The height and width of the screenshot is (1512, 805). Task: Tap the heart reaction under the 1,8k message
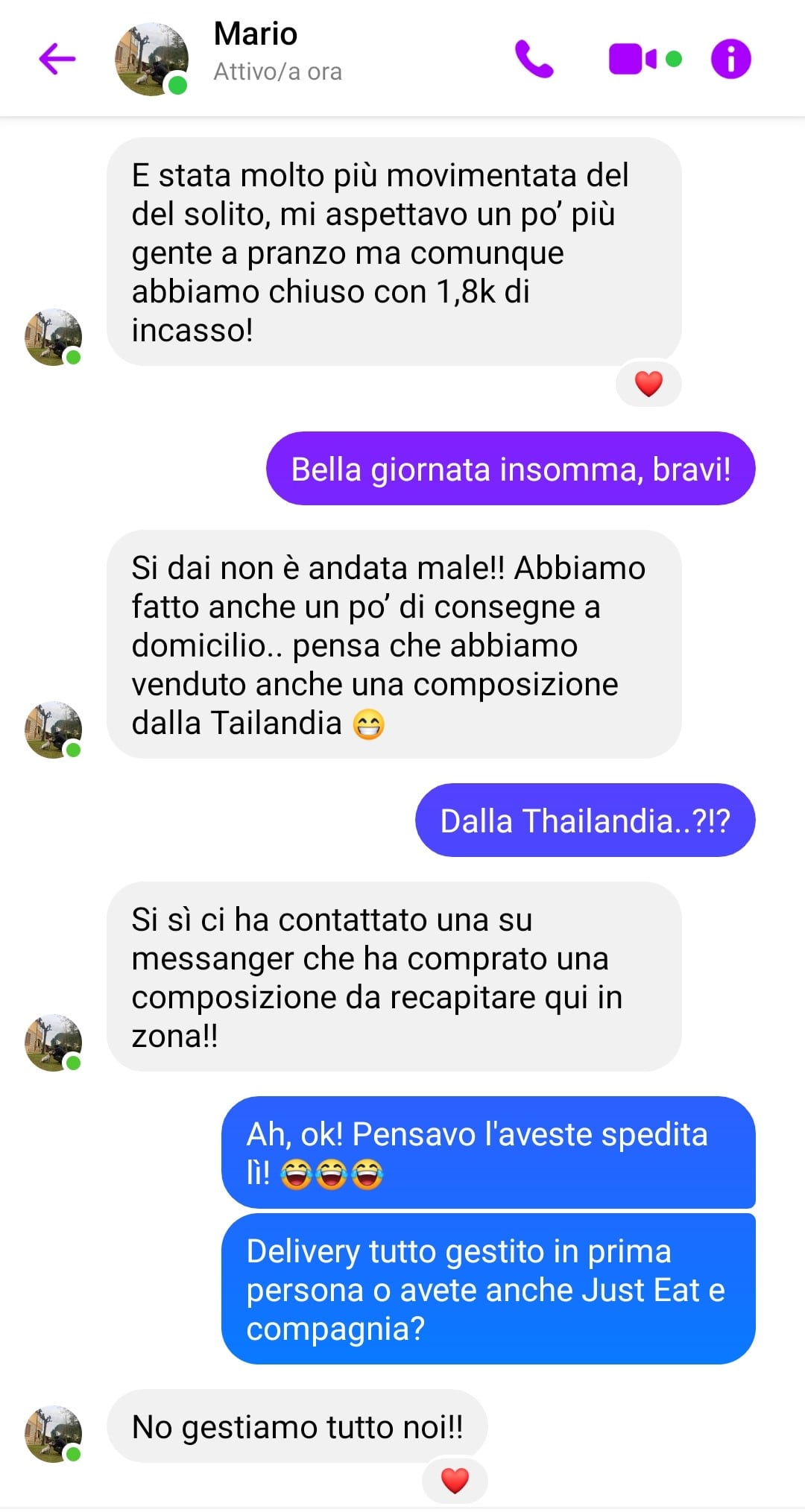click(648, 384)
